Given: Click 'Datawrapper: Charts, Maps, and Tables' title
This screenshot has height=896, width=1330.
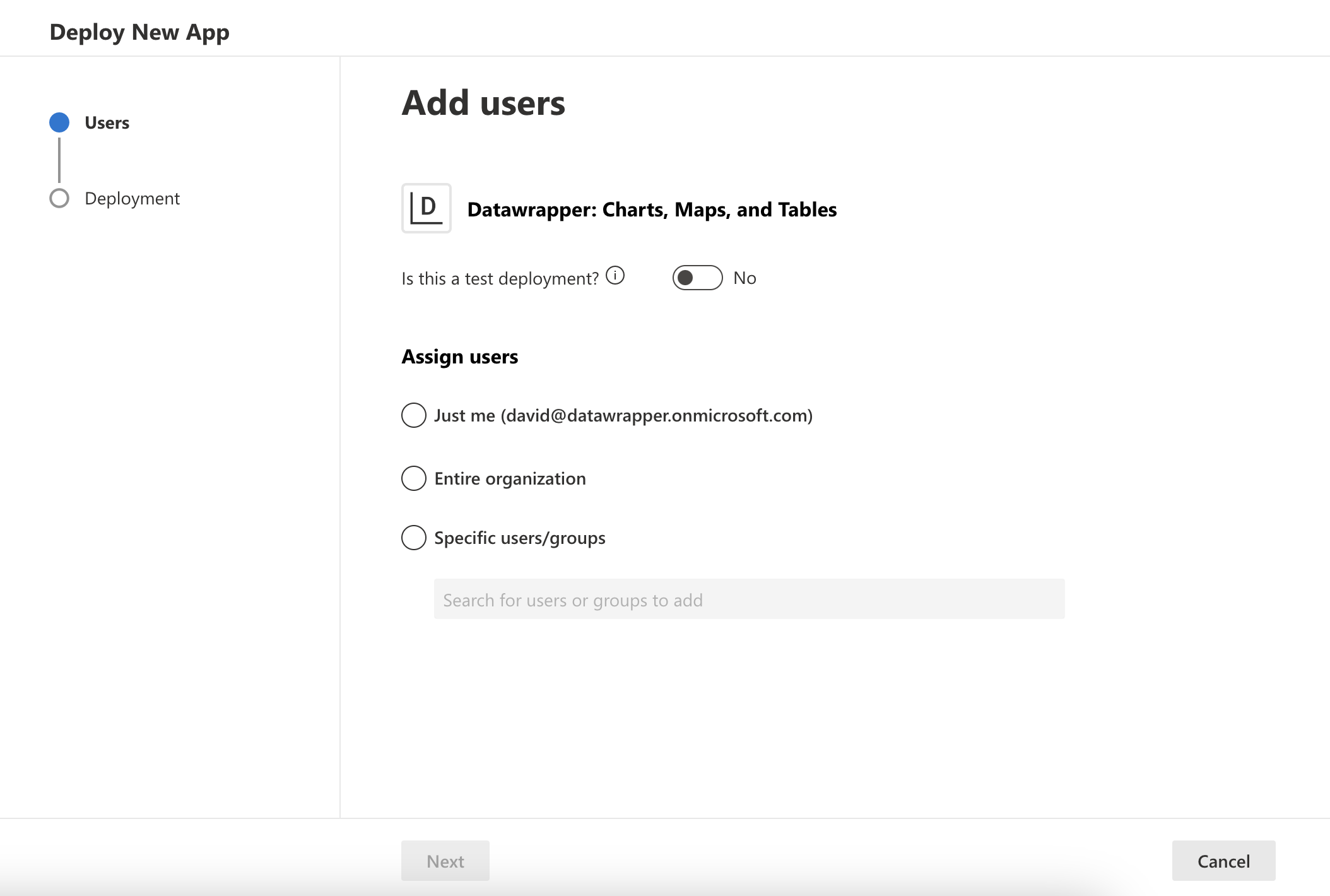Looking at the screenshot, I should tap(652, 209).
